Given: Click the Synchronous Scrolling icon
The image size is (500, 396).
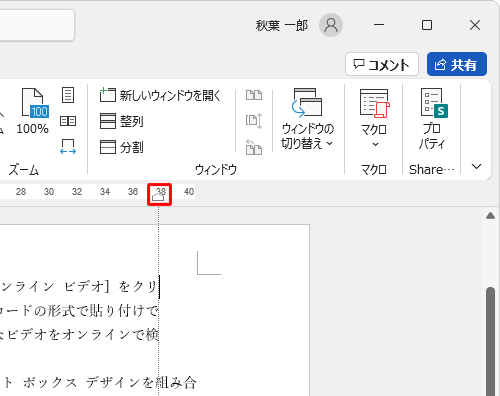Looking at the screenshot, I should pyautogui.click(x=254, y=121).
